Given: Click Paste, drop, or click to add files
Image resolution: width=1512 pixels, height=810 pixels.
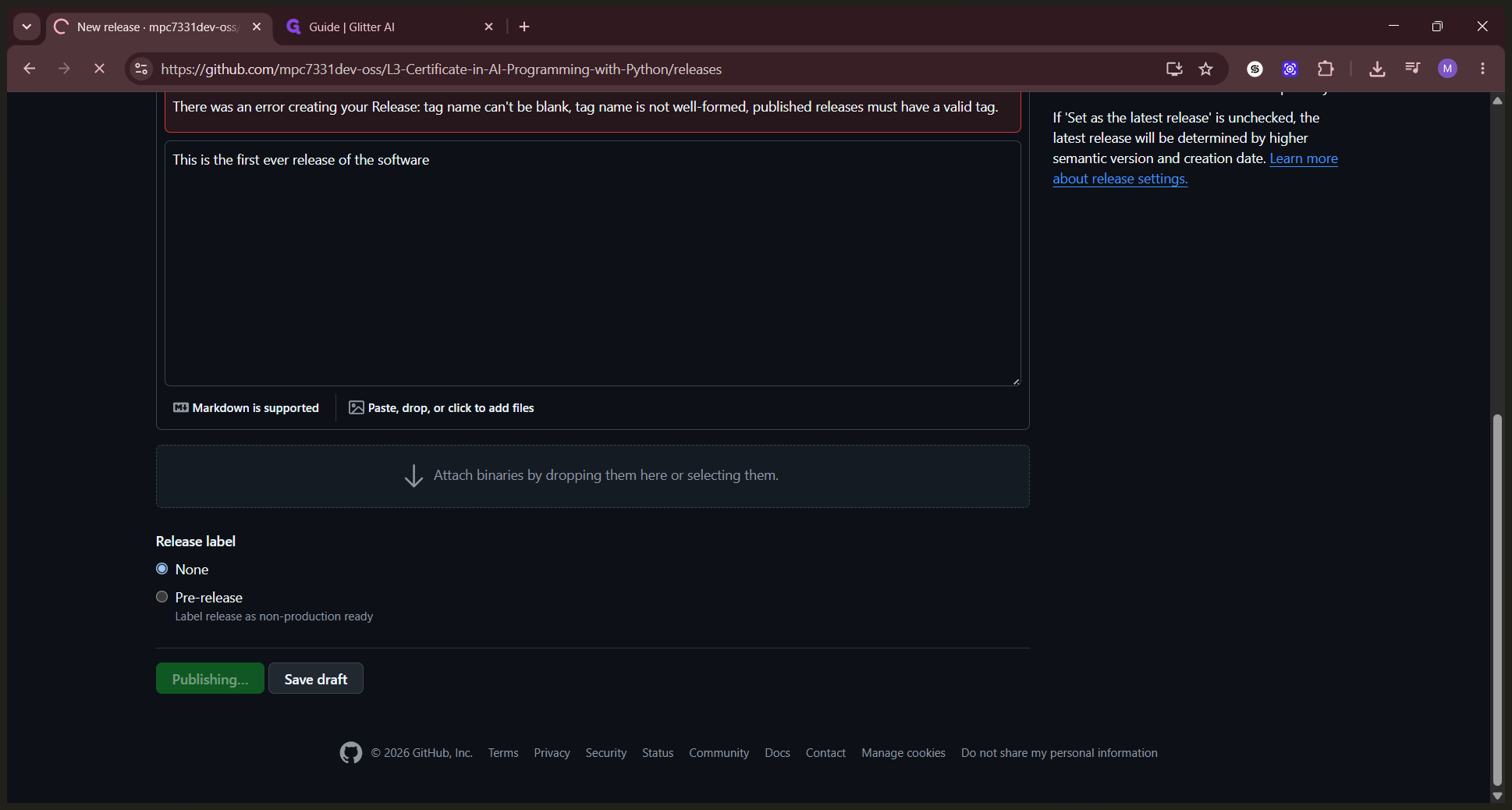Looking at the screenshot, I should coord(442,407).
